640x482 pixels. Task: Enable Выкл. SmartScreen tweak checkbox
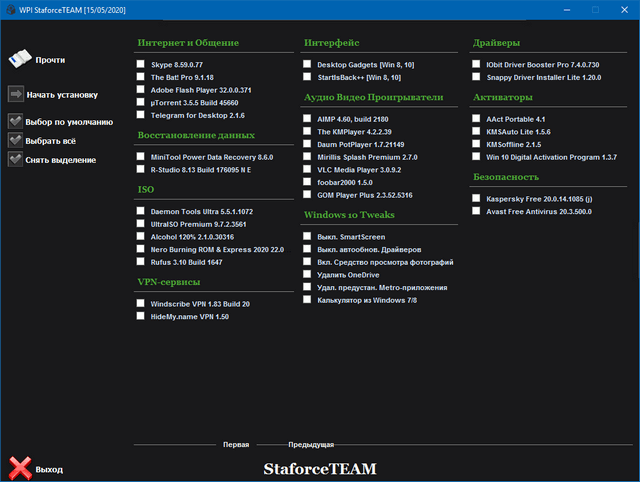tap(307, 236)
